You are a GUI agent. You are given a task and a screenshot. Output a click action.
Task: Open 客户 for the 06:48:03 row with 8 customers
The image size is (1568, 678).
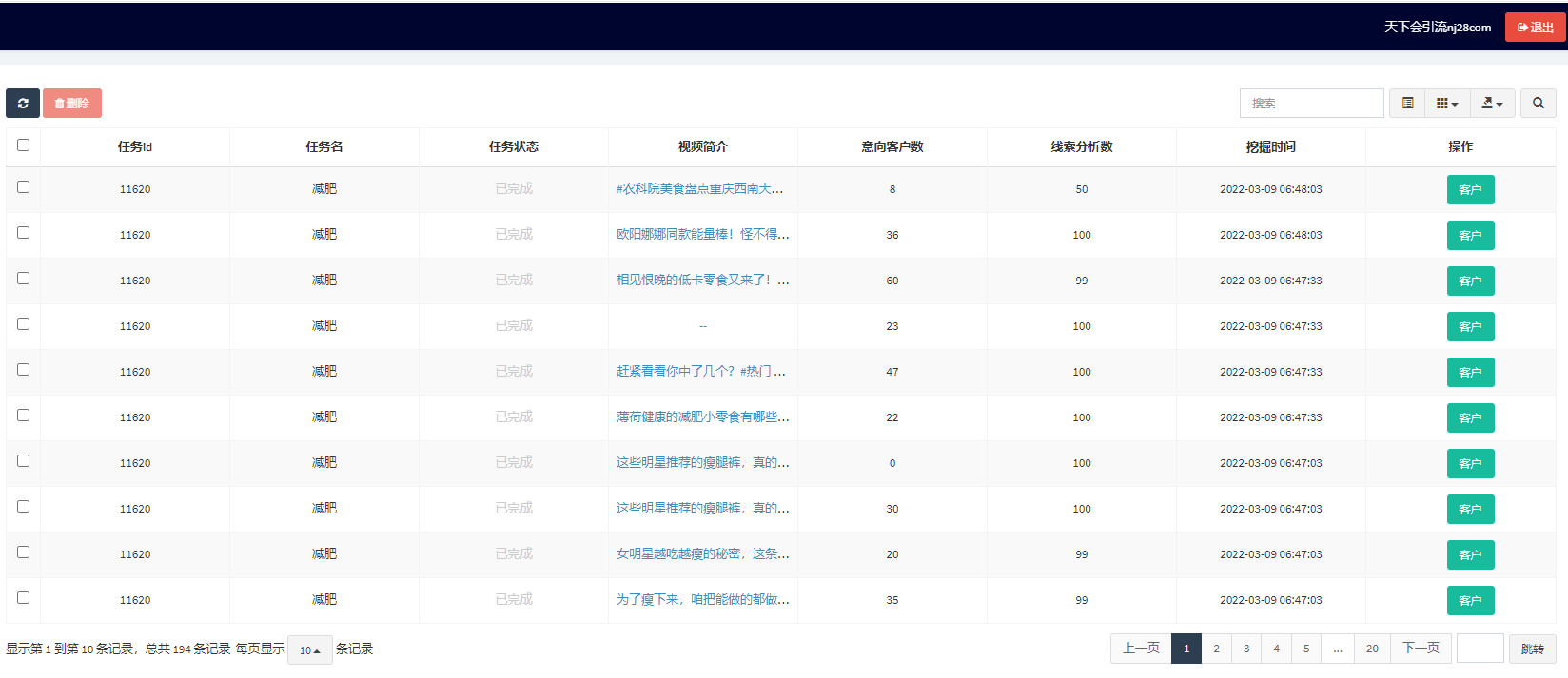[1470, 190]
